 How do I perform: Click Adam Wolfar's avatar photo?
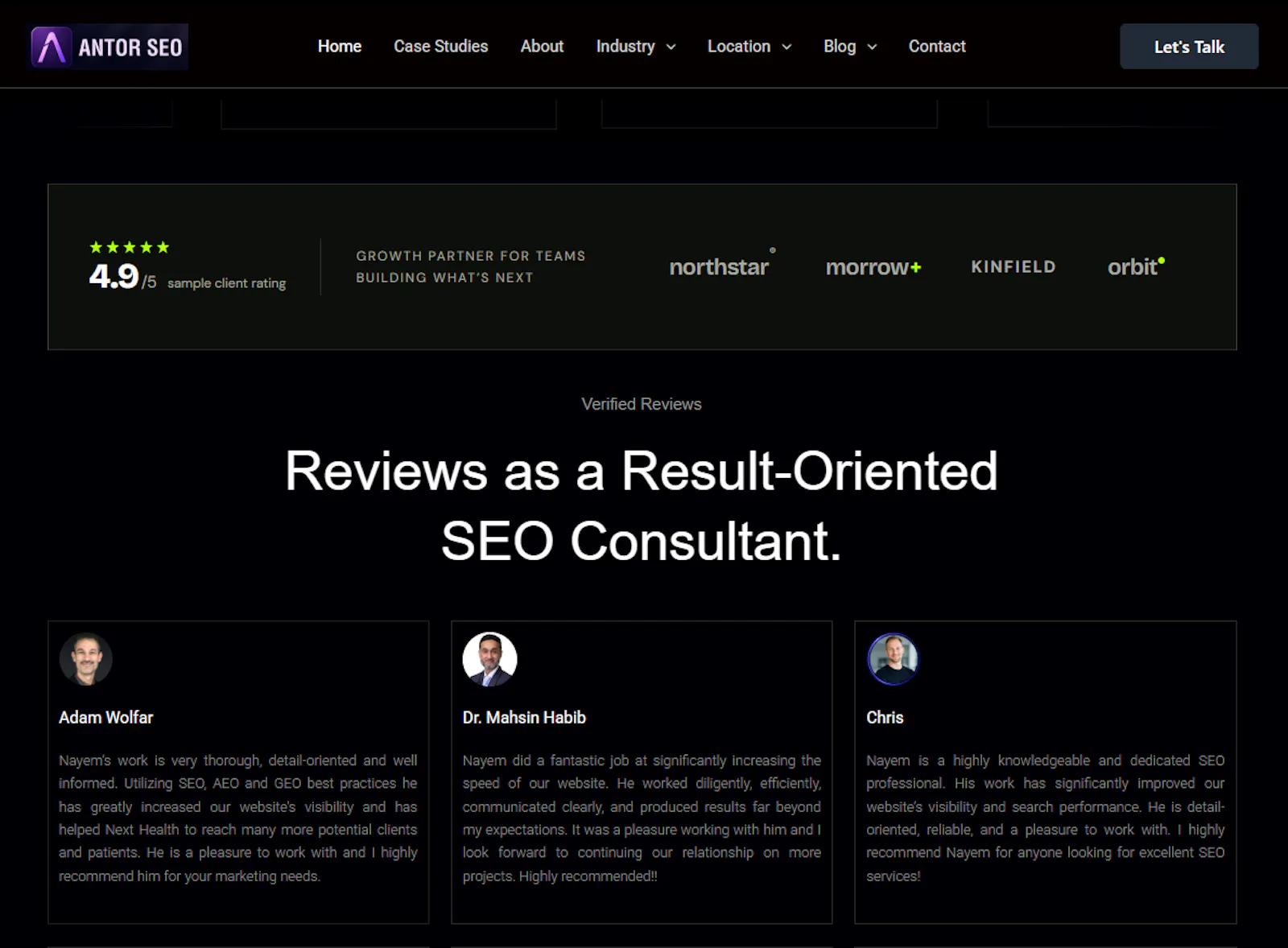point(85,659)
